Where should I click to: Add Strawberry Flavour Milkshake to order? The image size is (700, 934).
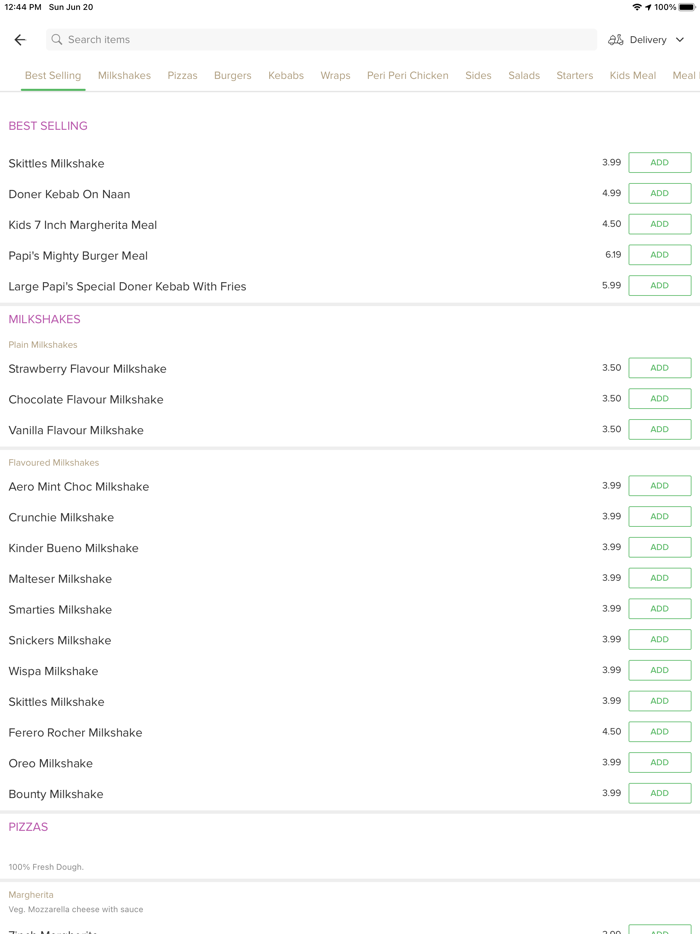tap(659, 368)
